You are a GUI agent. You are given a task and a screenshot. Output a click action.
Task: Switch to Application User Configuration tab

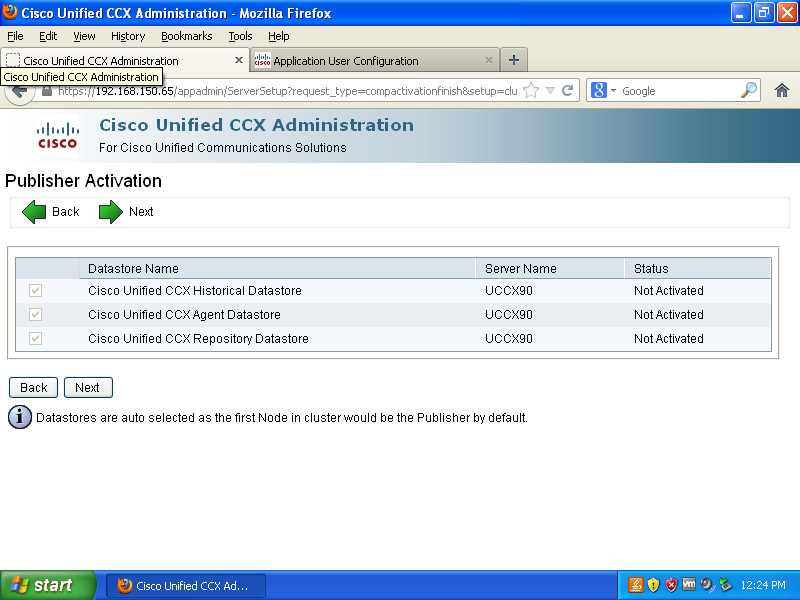pos(374,60)
